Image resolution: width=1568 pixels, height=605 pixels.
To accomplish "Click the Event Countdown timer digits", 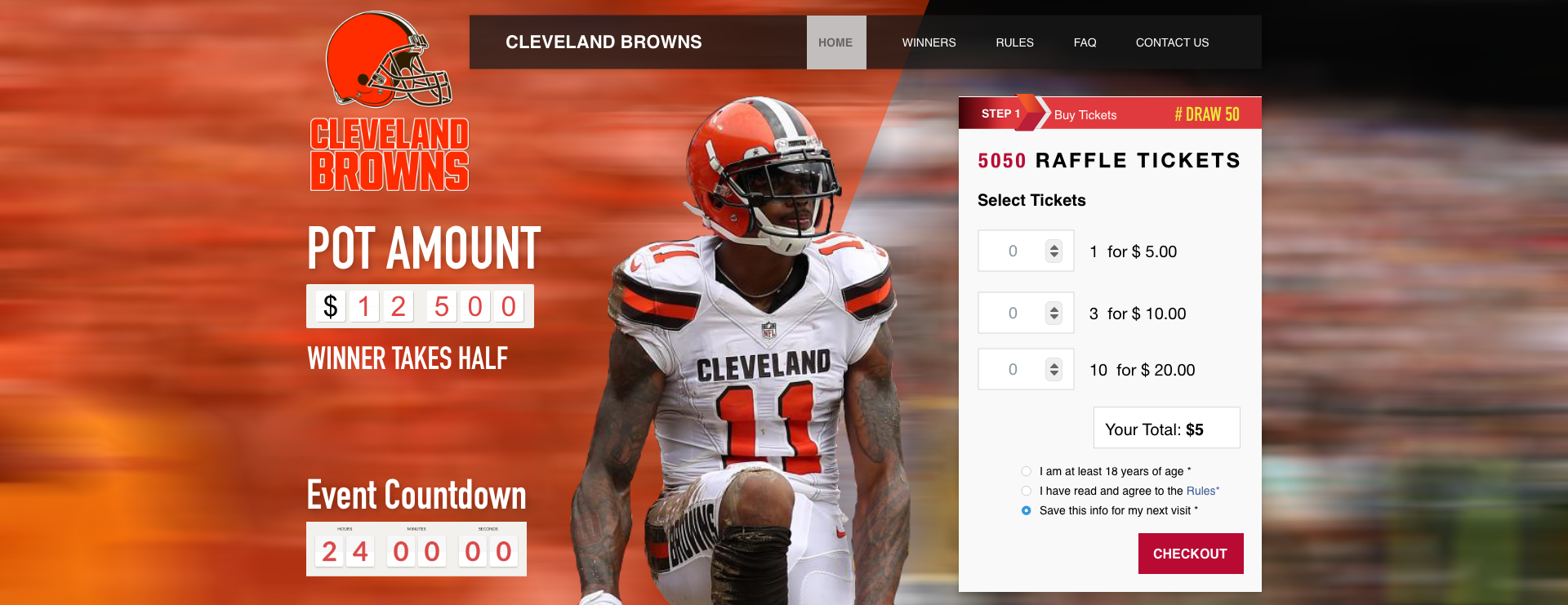I will click(x=416, y=549).
